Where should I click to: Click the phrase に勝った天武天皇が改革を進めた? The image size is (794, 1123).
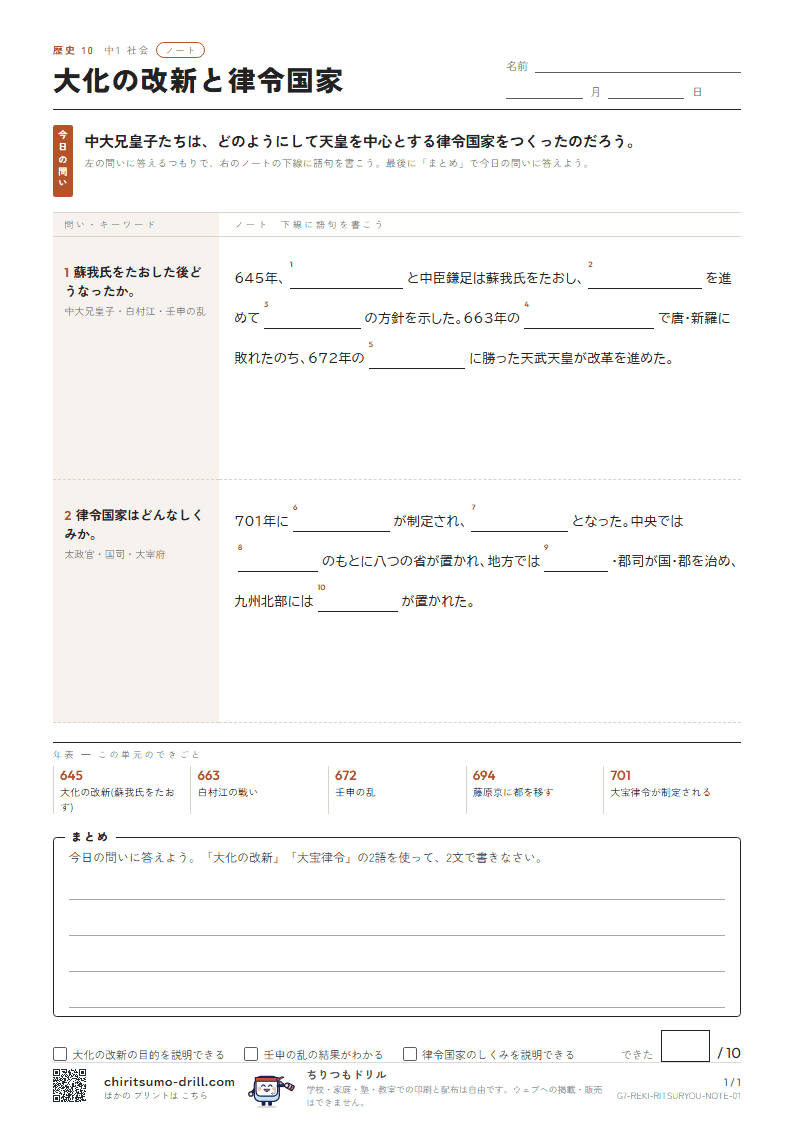point(572,358)
